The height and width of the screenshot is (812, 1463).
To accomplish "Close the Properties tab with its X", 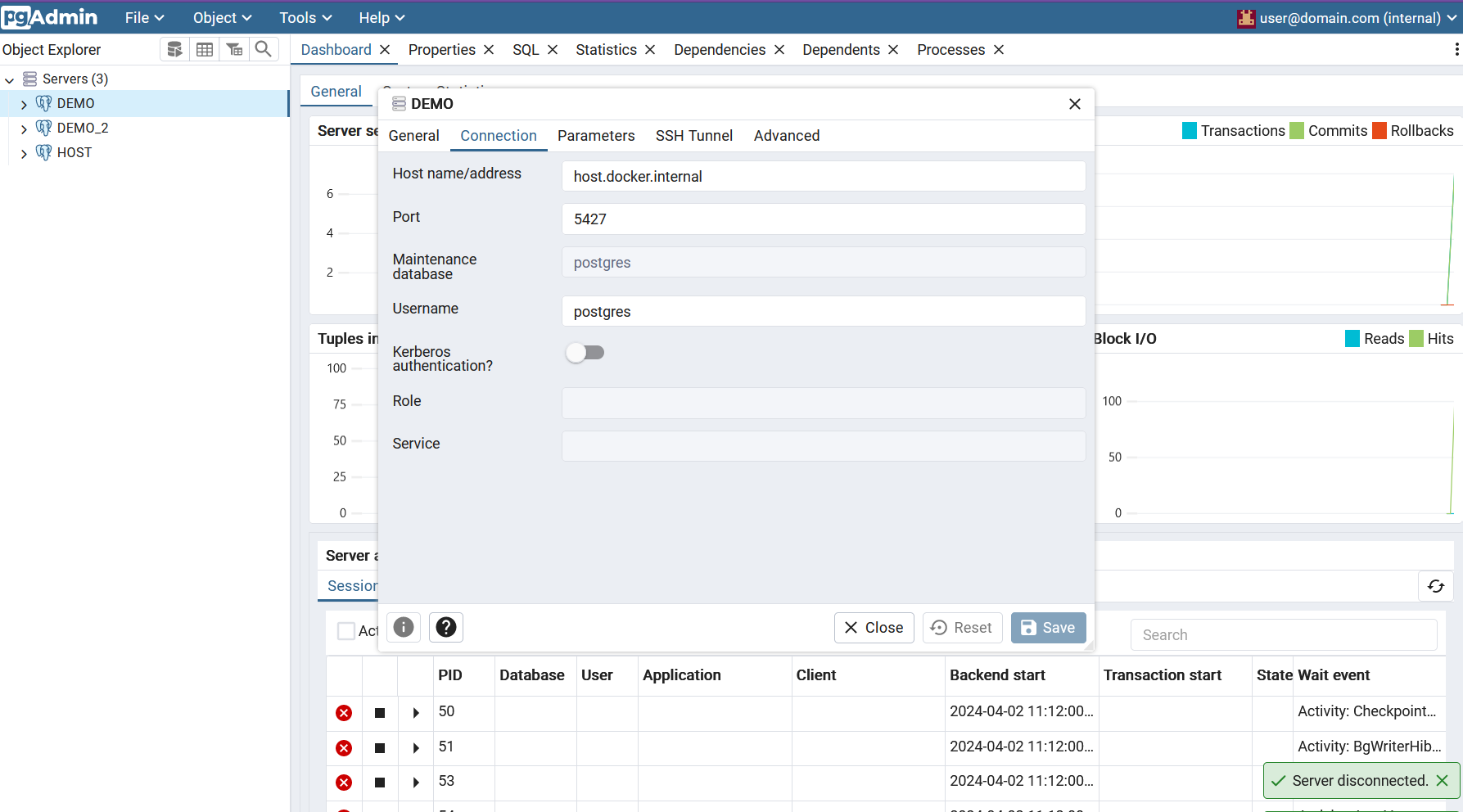I will click(489, 50).
